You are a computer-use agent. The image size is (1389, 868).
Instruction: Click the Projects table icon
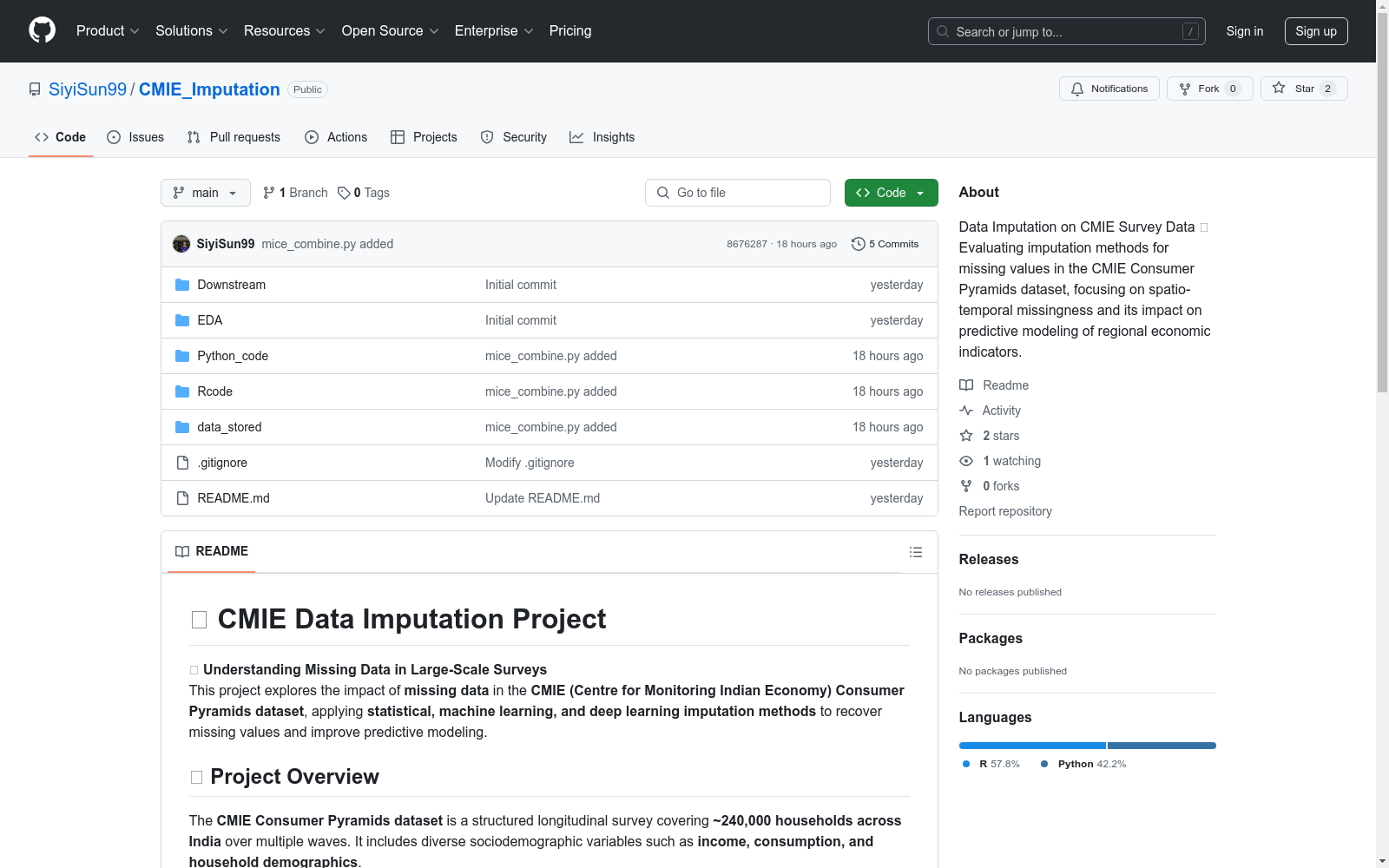pyautogui.click(x=398, y=137)
